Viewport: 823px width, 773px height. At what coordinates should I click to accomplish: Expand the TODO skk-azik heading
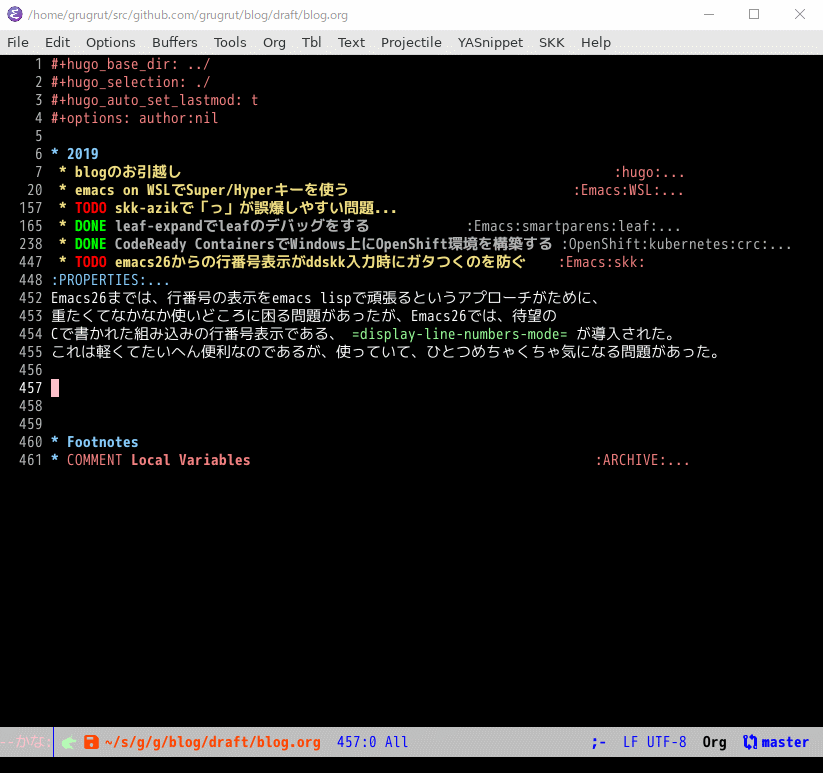coord(255,208)
